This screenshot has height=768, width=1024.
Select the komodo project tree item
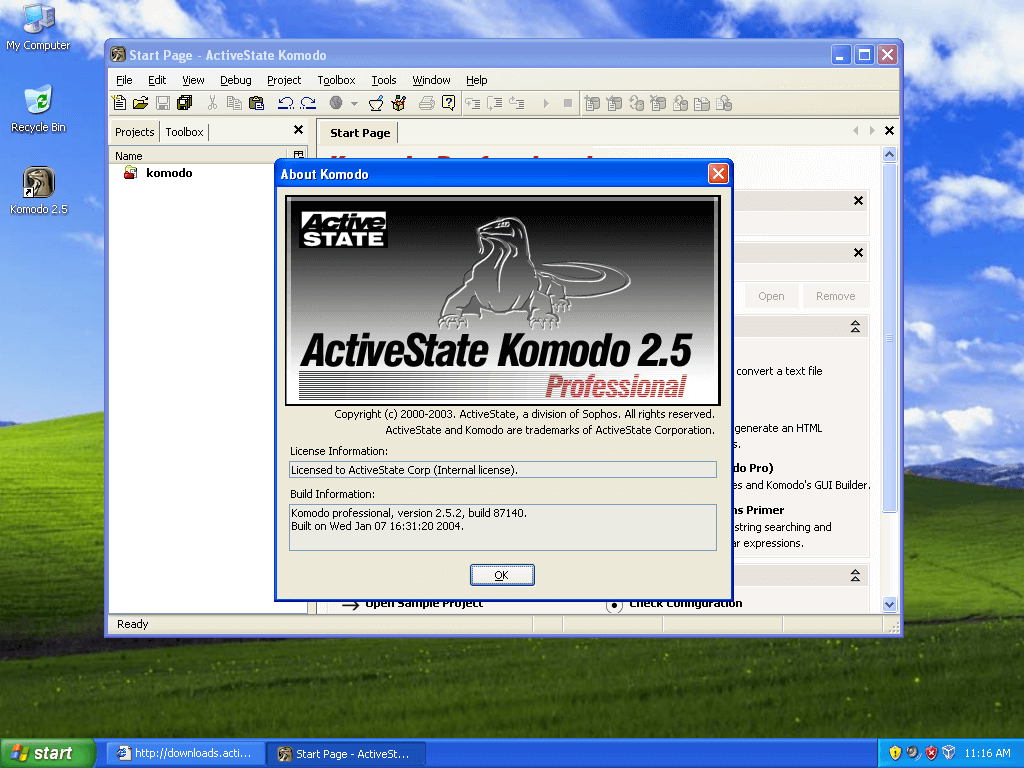point(169,173)
